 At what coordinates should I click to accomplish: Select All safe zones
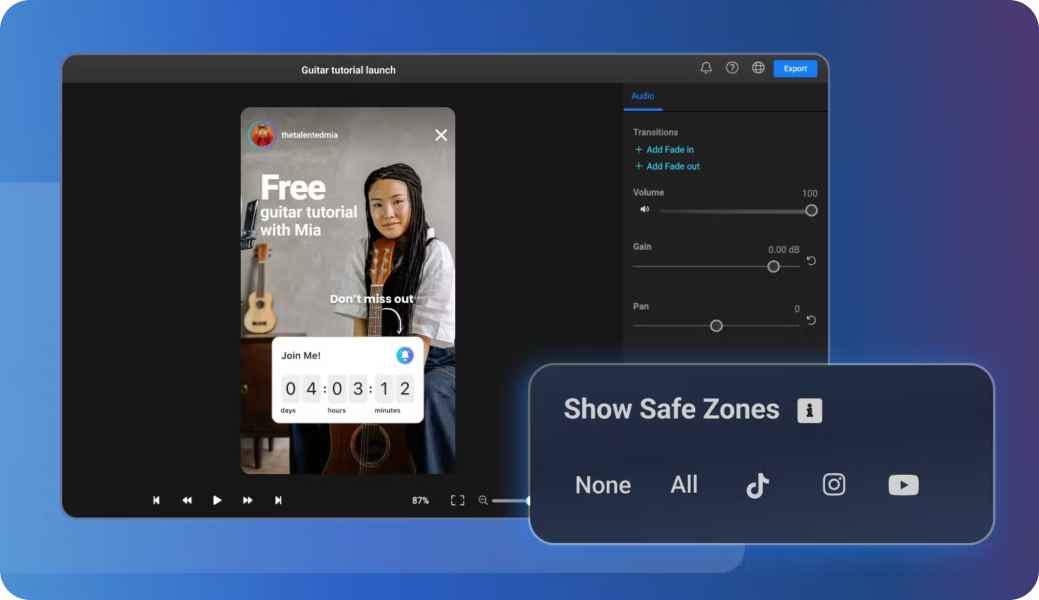pyautogui.click(x=684, y=484)
